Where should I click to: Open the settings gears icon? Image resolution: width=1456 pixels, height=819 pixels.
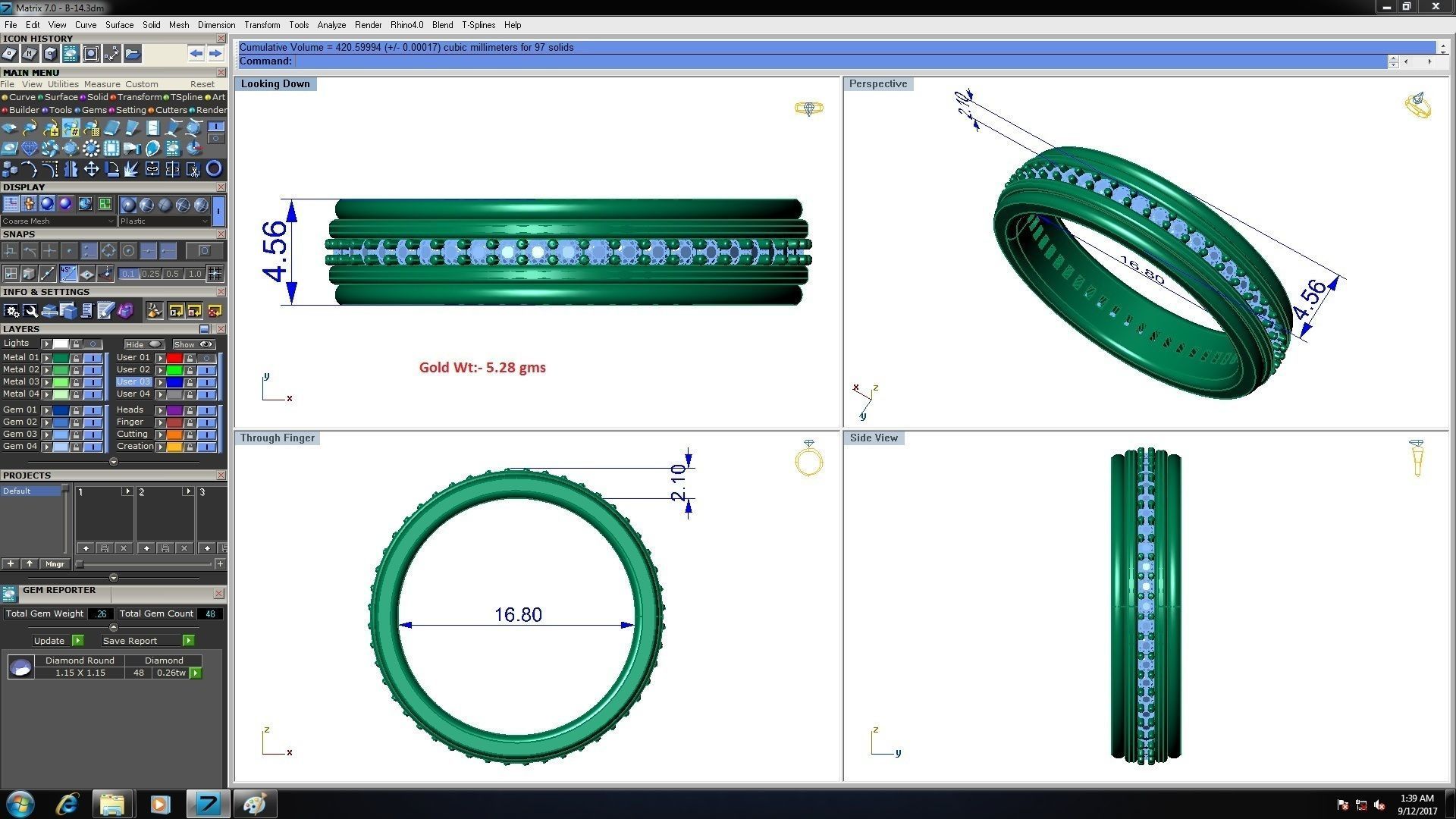pyautogui.click(x=11, y=311)
